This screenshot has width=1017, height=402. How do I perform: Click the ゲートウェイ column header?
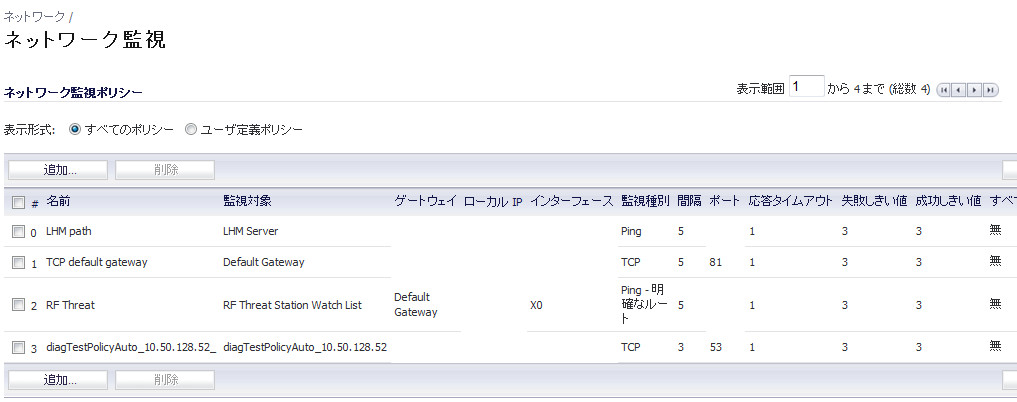coord(425,202)
